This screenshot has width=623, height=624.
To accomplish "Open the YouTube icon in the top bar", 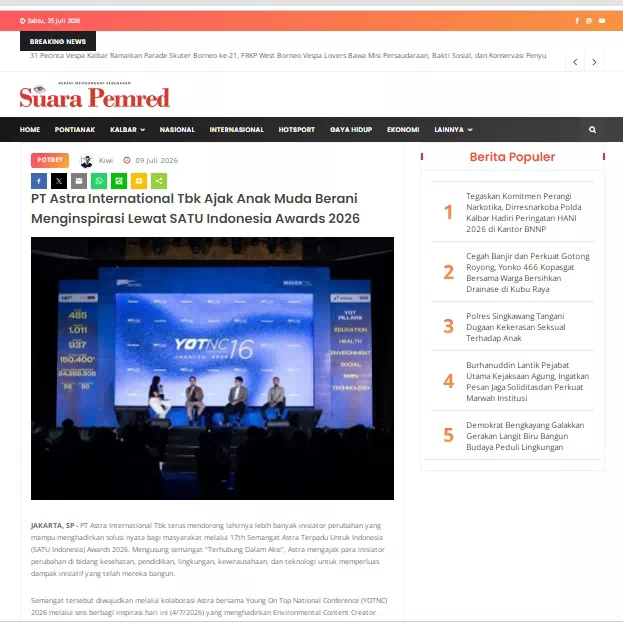I will click(x=602, y=21).
